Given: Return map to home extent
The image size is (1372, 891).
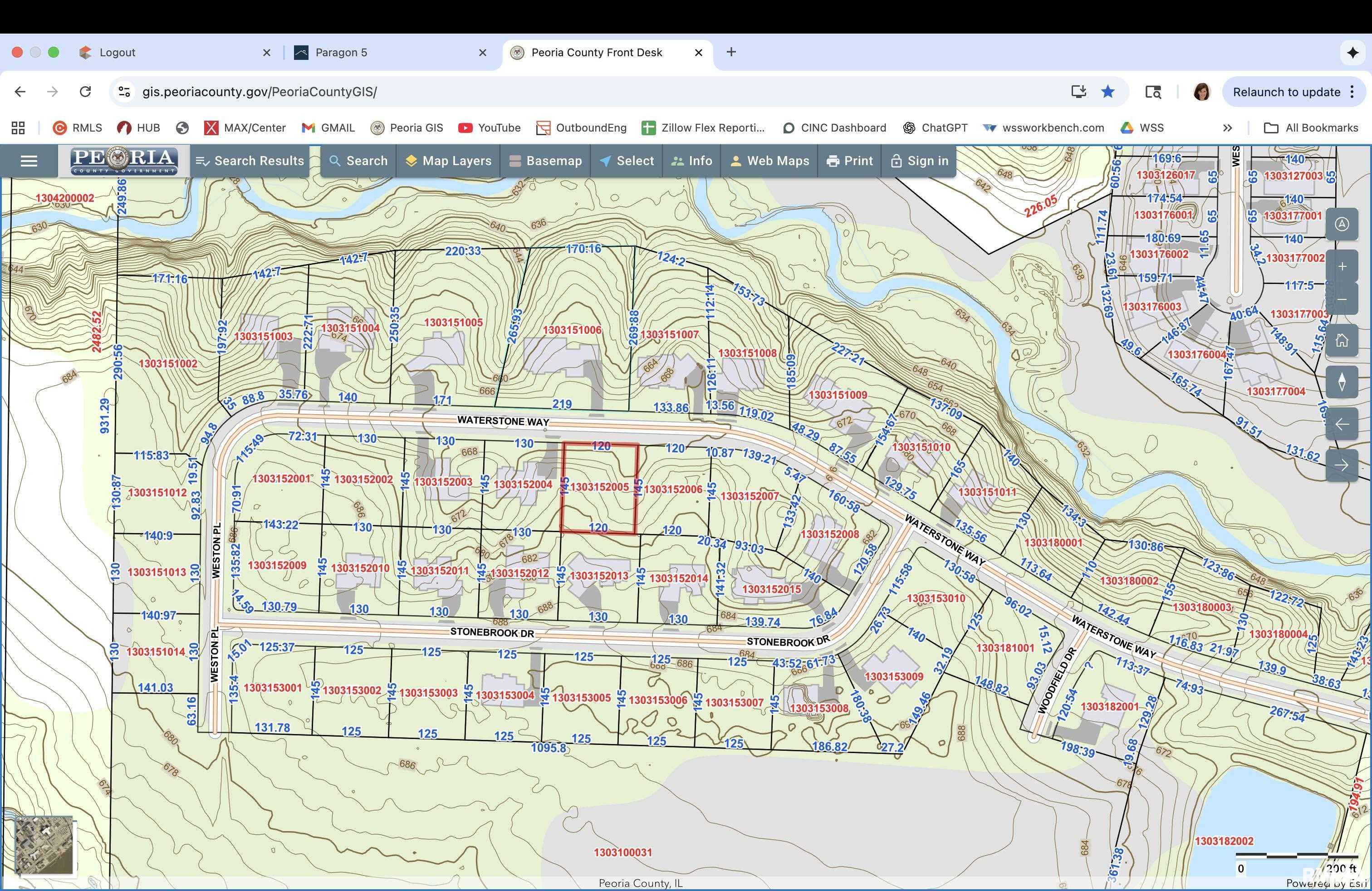Looking at the screenshot, I should click(1342, 340).
